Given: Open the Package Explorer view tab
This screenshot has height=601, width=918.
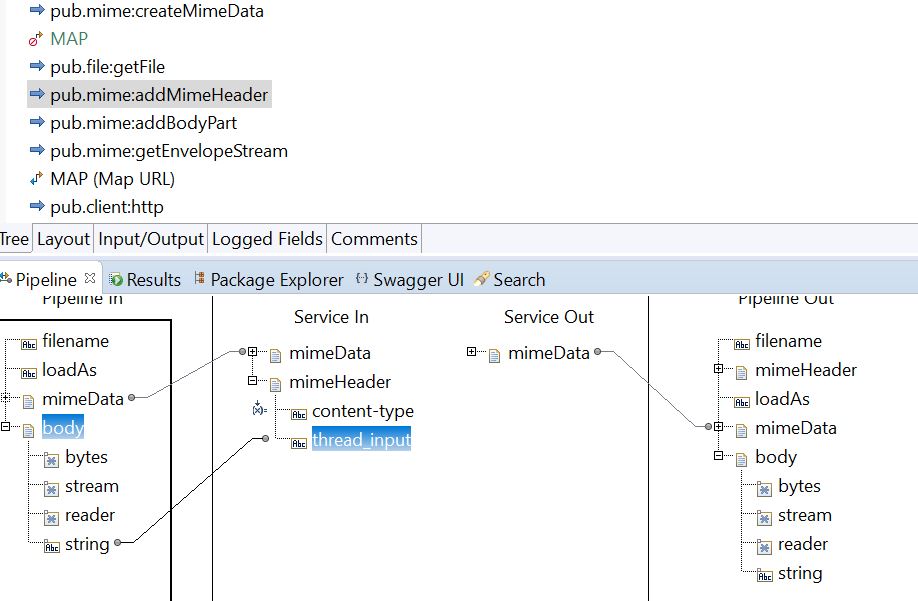Looking at the screenshot, I should coord(268,280).
